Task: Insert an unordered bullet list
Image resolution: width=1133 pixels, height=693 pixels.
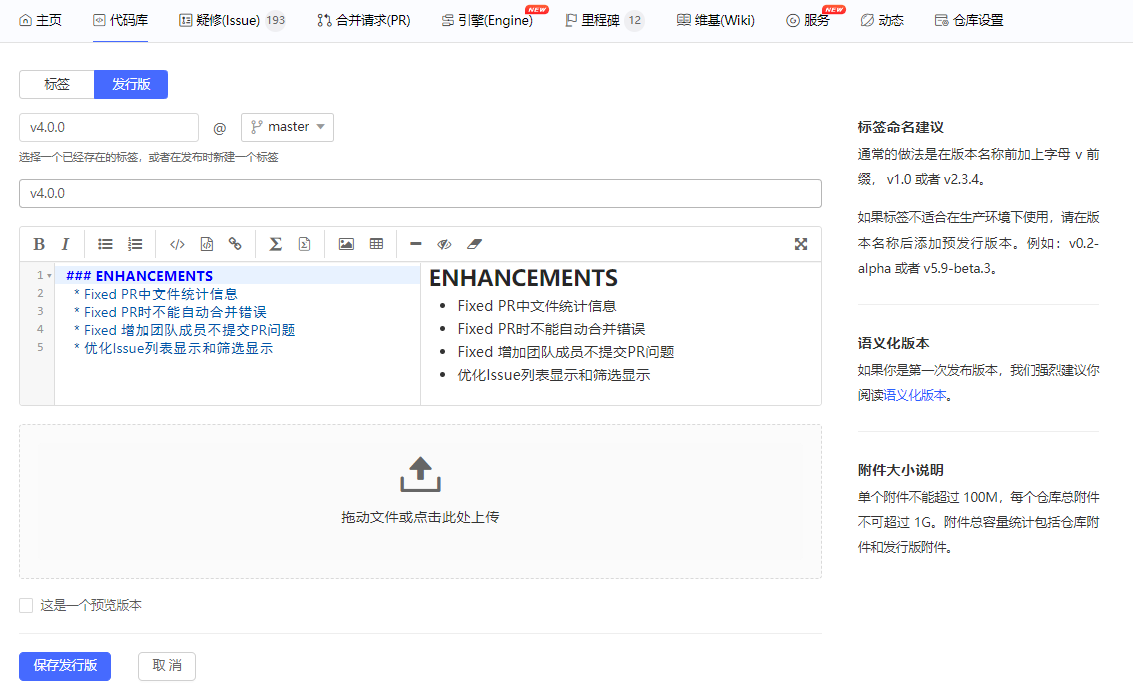Action: coord(105,244)
